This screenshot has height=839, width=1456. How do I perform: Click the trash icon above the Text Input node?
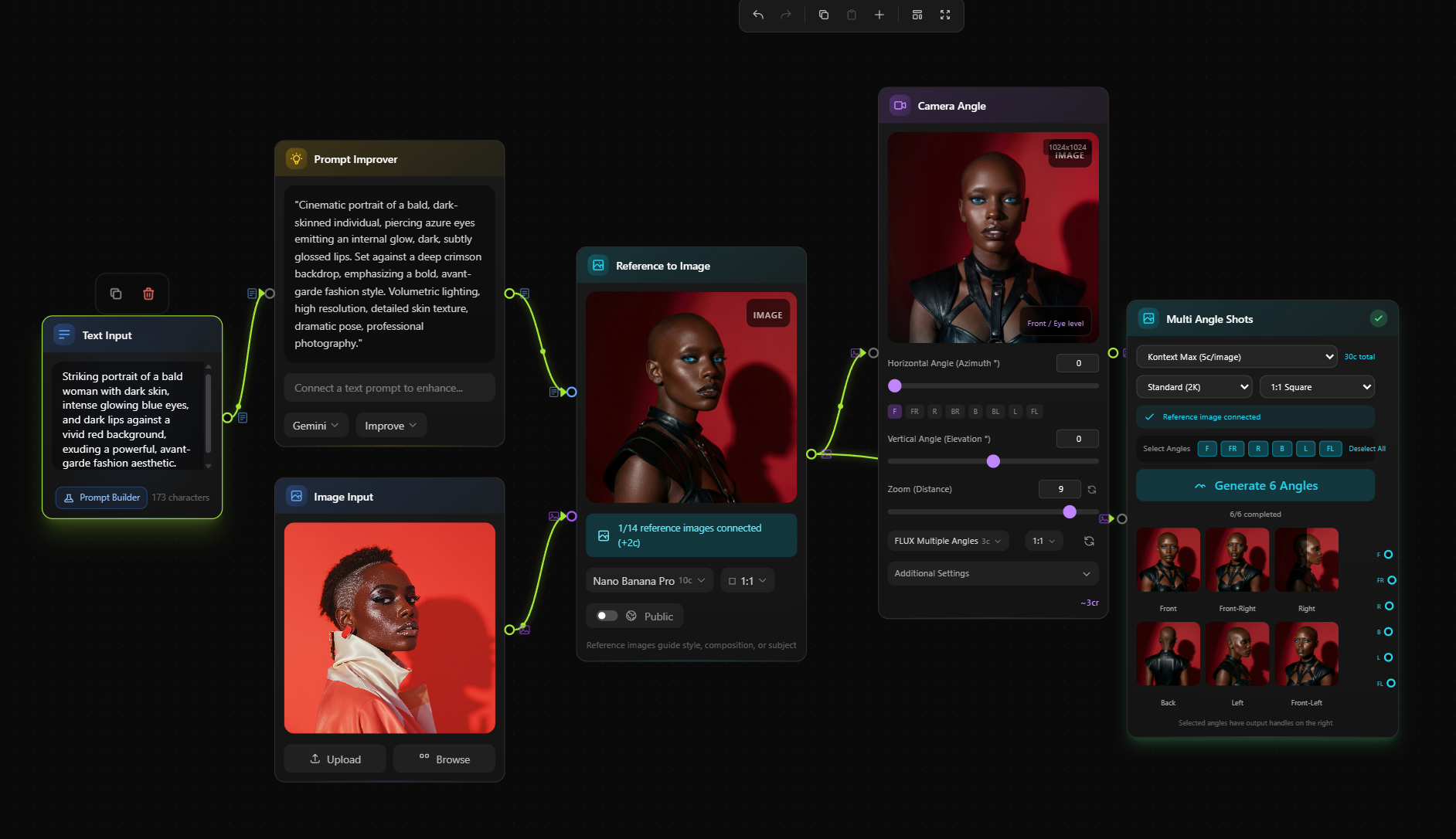pos(148,294)
